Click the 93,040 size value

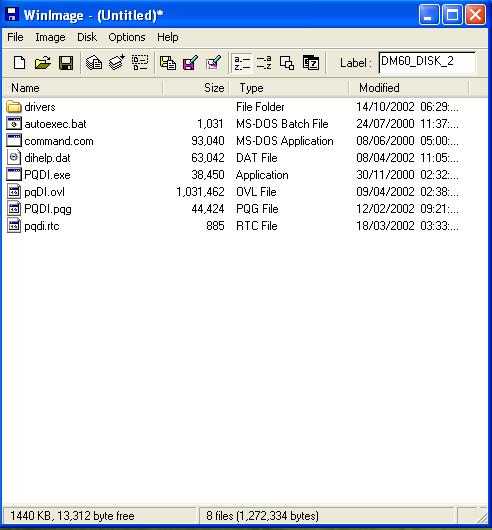point(207,141)
